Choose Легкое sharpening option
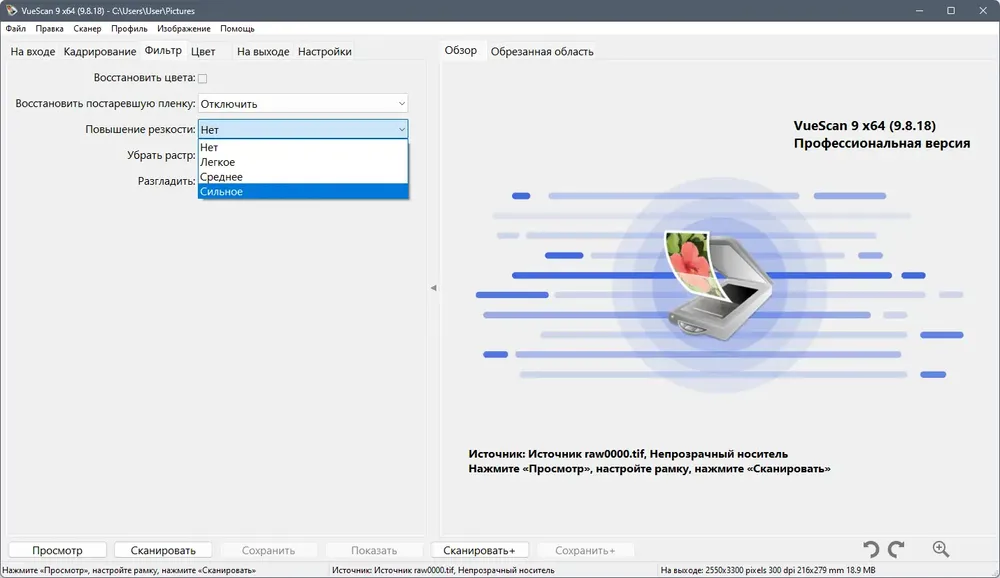 (x=302, y=162)
